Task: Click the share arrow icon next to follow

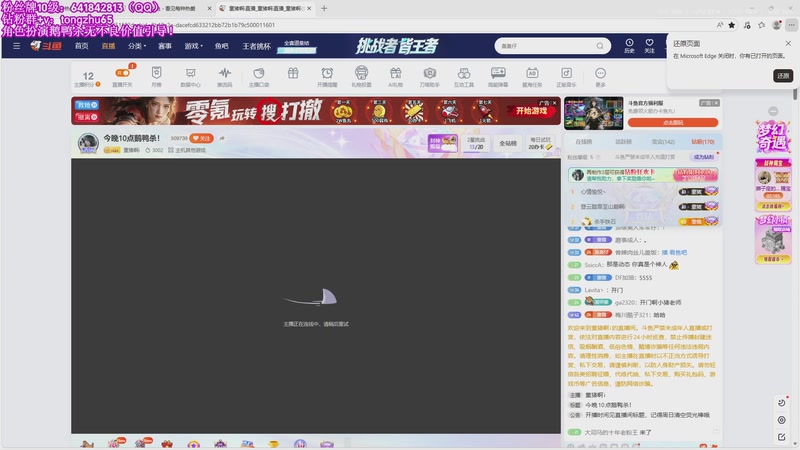Action: point(222,138)
